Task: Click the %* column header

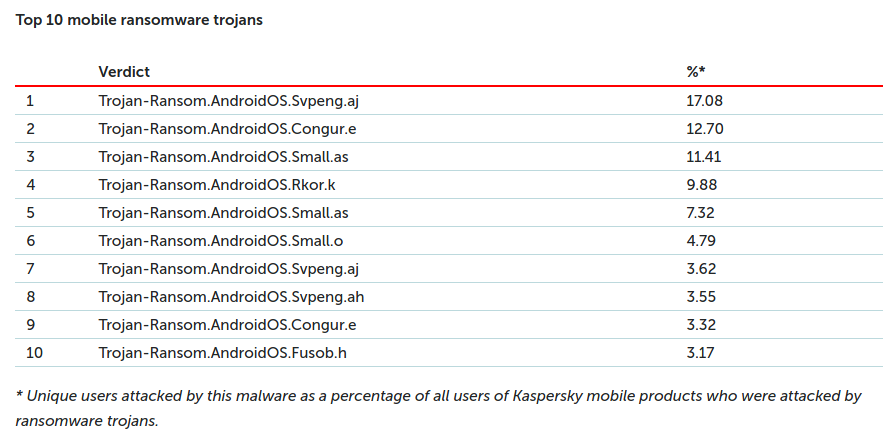Action: (x=696, y=72)
